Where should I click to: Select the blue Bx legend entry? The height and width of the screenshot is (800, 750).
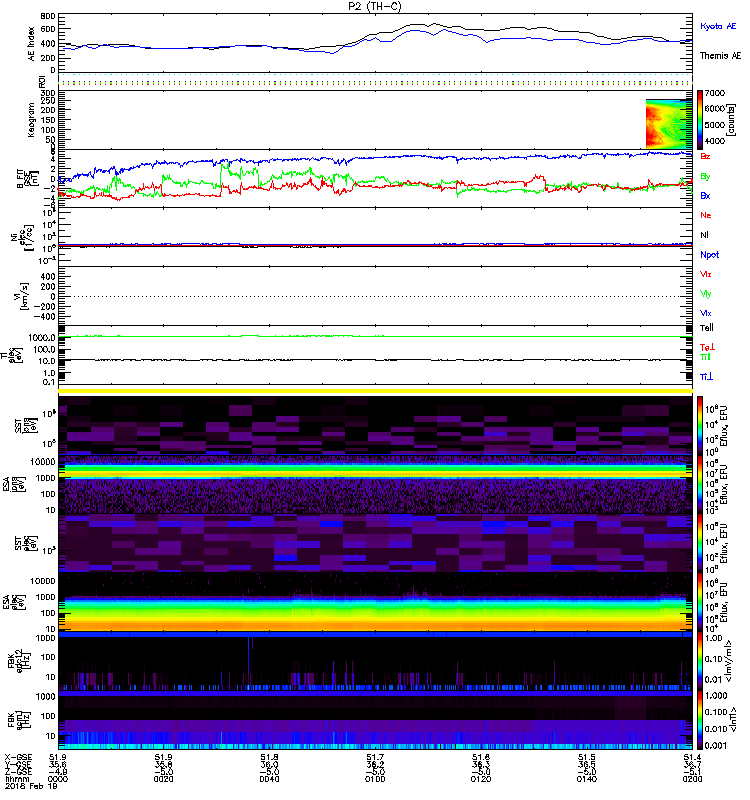[706, 196]
